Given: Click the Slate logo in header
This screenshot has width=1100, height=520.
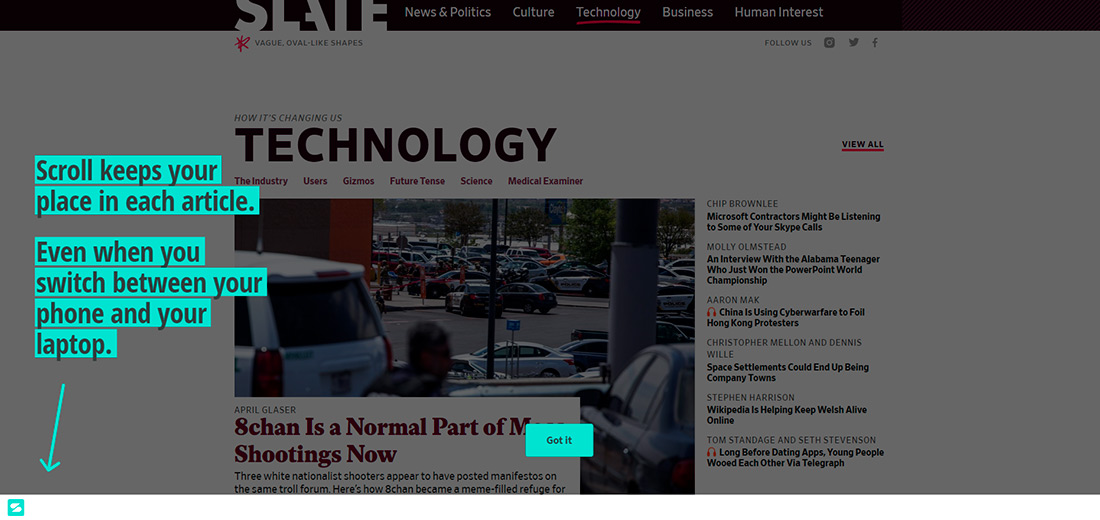Looking at the screenshot, I should click(x=310, y=14).
